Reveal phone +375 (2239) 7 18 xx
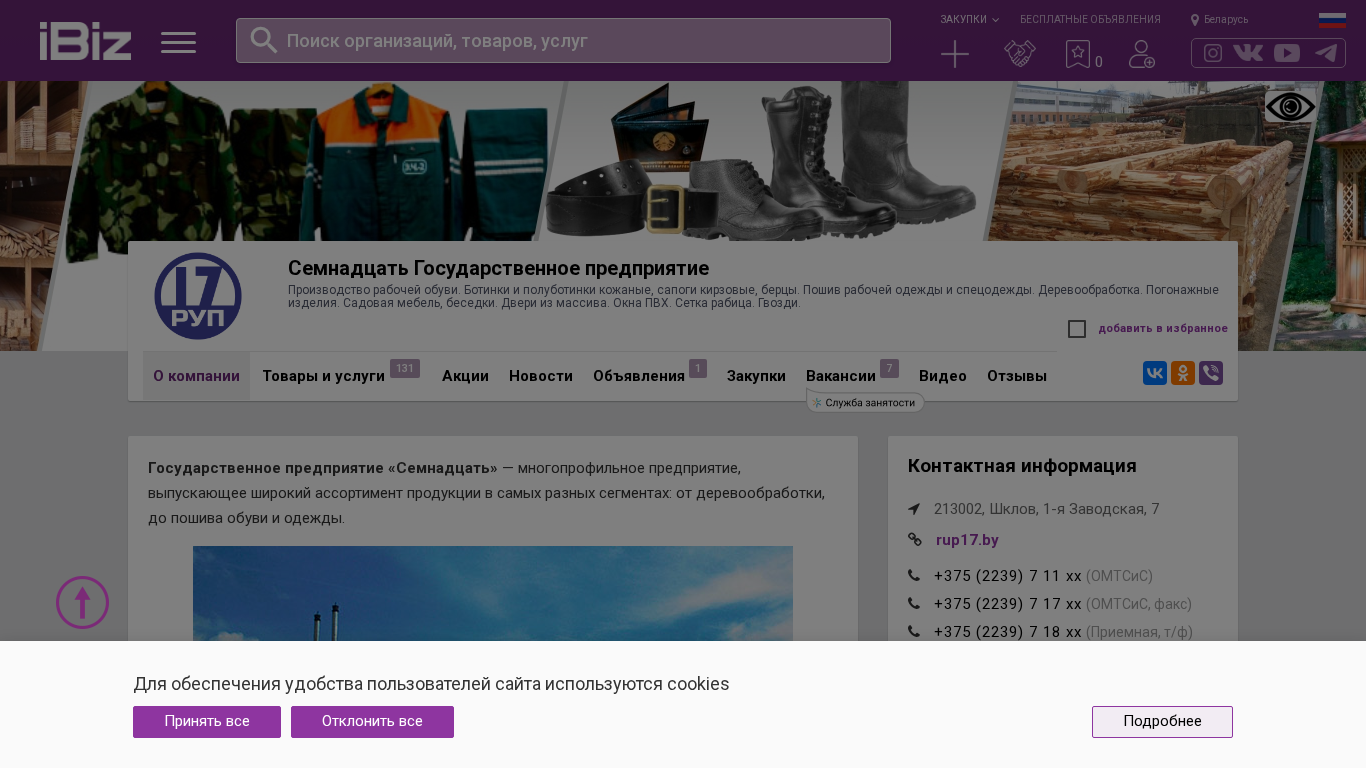Screen dimensions: 1366x768 (1008, 632)
